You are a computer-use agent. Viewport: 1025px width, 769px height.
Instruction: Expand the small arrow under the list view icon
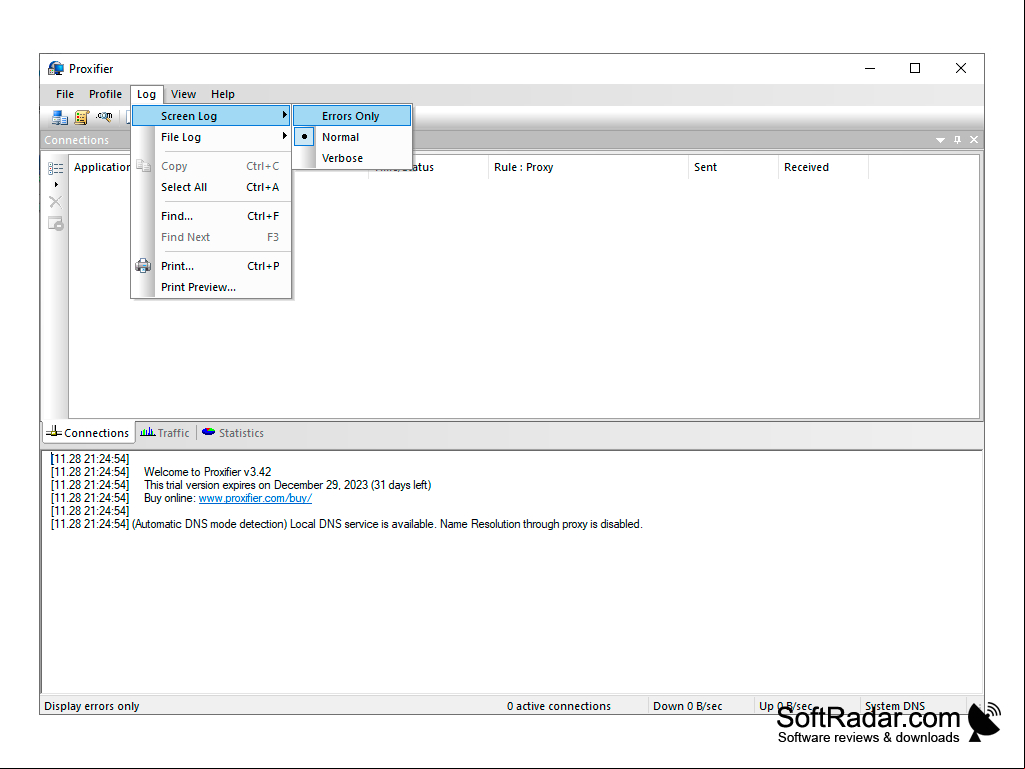point(56,185)
